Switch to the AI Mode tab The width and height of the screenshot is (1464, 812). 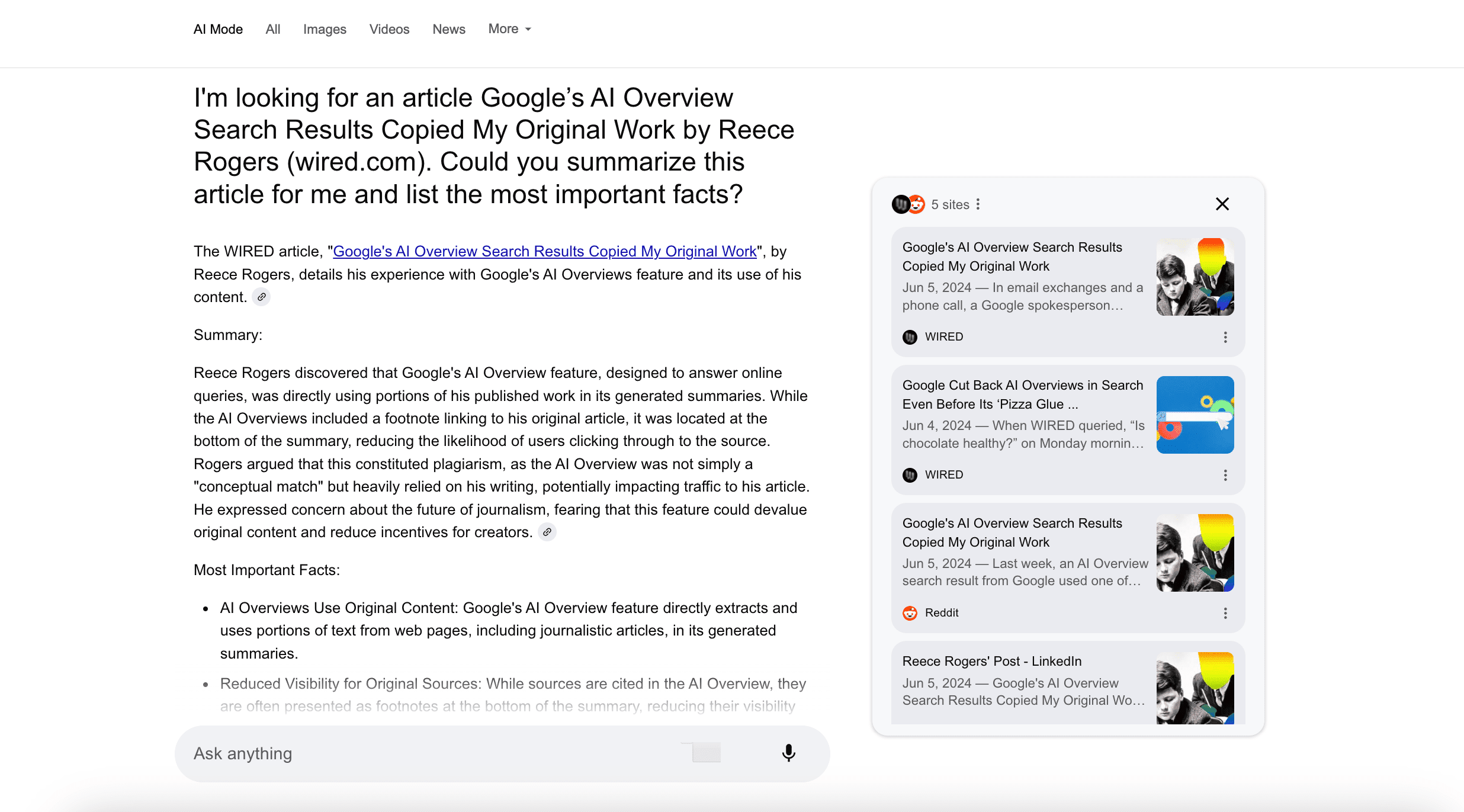(x=218, y=29)
